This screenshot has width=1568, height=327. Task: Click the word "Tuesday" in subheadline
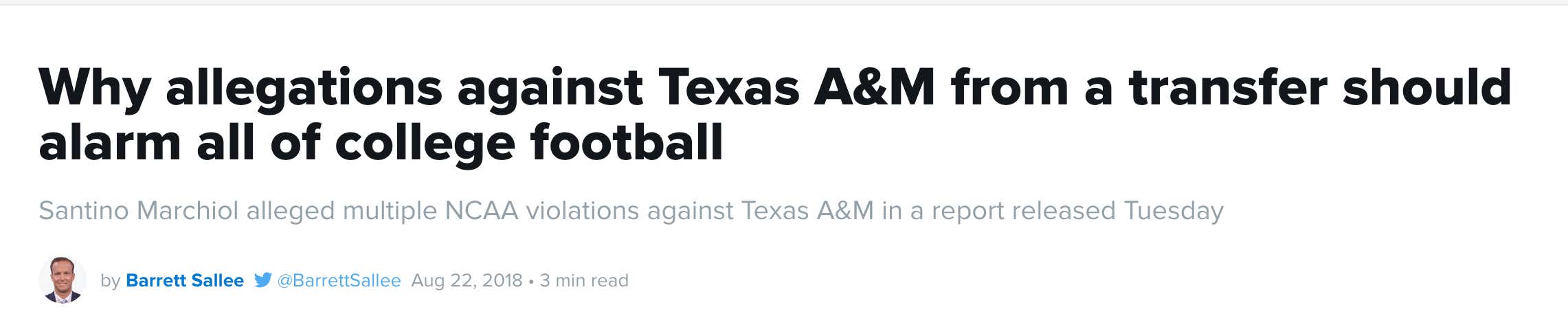pos(1174,211)
